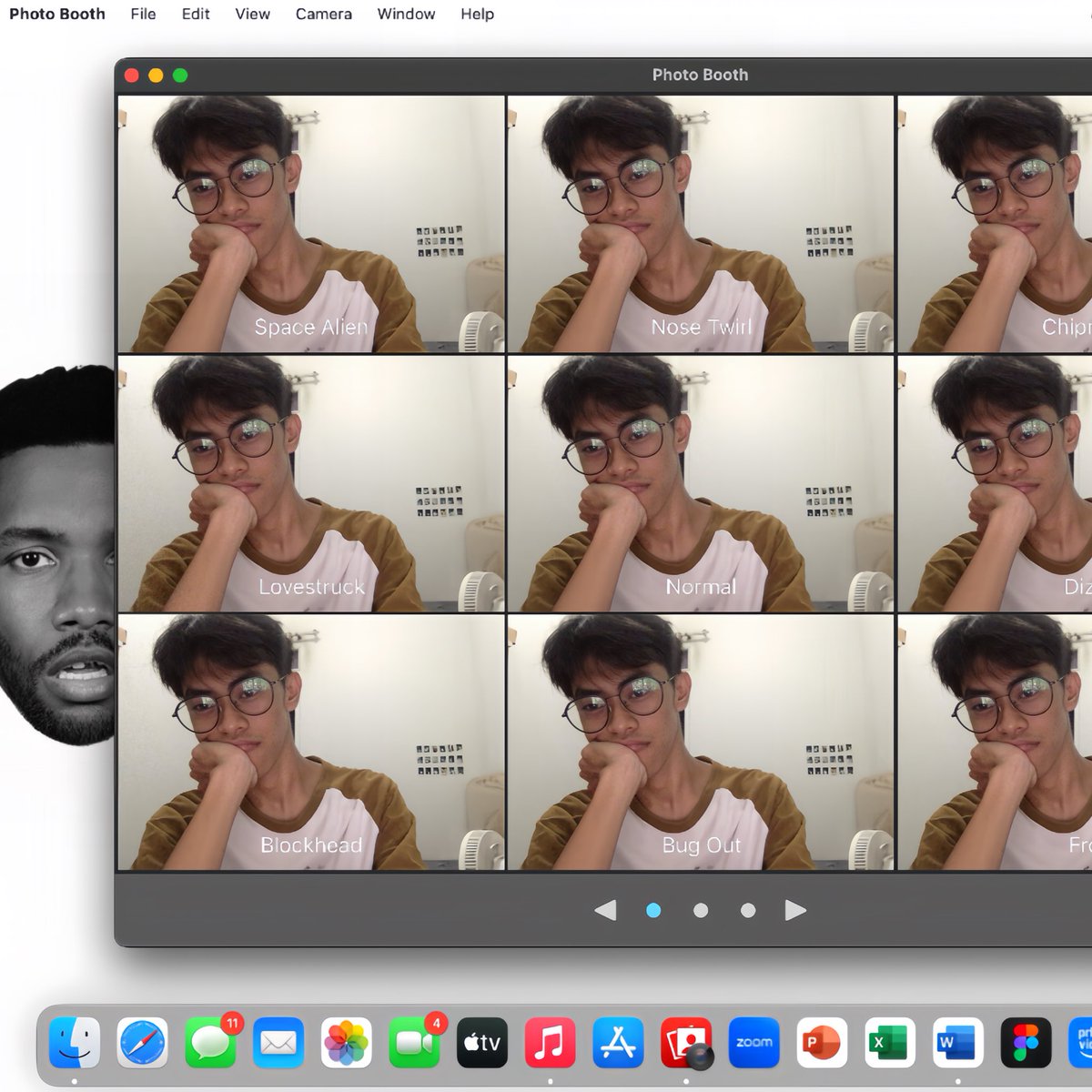Viewport: 1092px width, 1092px height.
Task: Open Zoom from the dock
Action: (754, 1042)
